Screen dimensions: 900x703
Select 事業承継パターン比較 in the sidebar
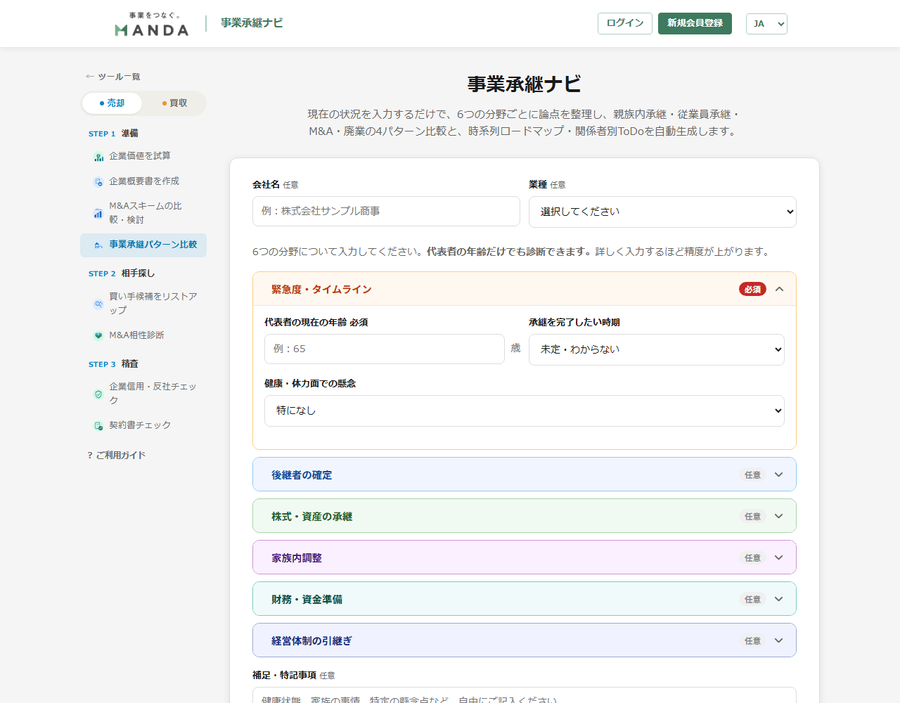click(143, 245)
